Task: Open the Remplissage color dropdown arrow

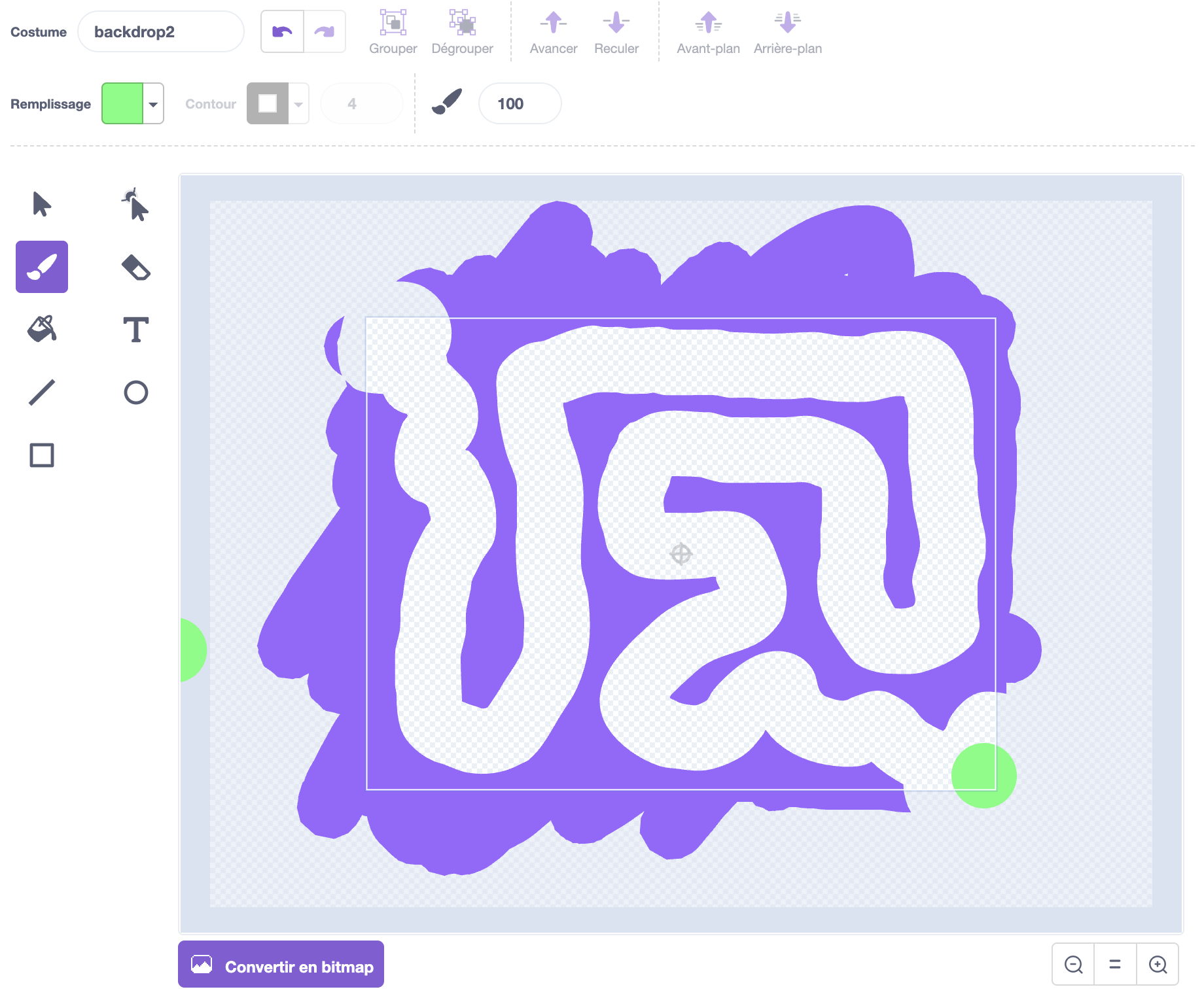Action: pyautogui.click(x=153, y=103)
